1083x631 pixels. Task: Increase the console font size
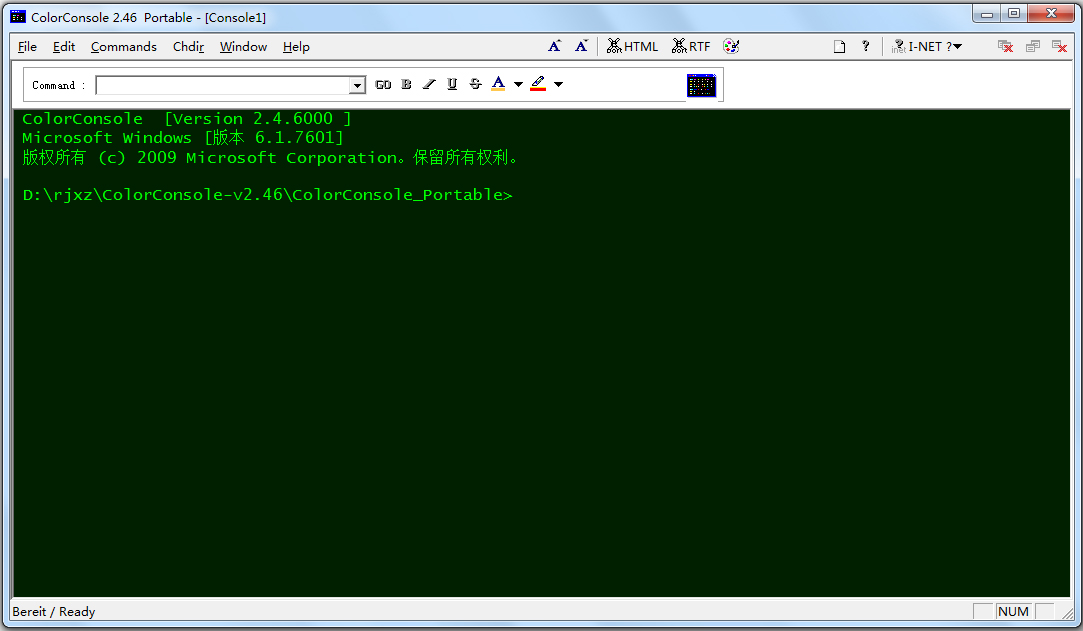tap(555, 46)
